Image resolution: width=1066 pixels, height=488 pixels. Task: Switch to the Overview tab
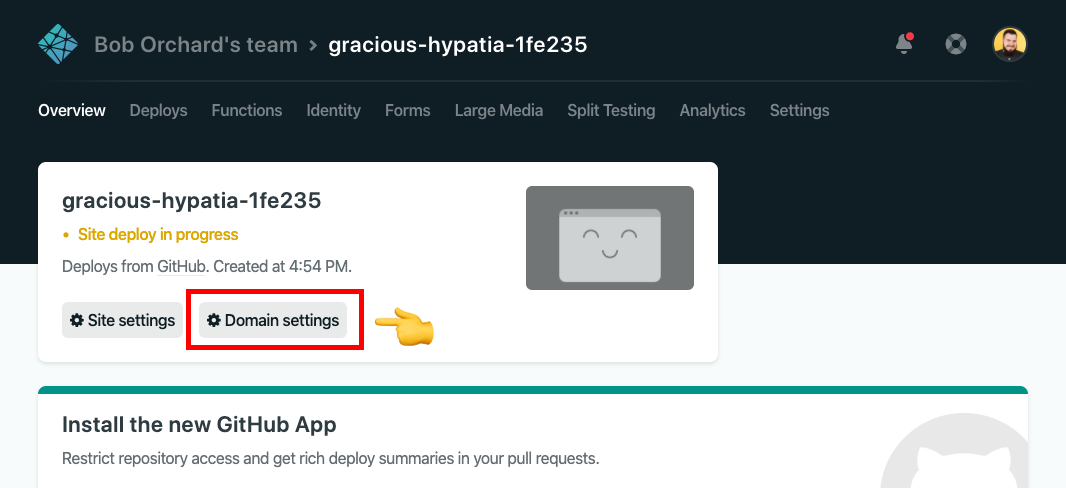[72, 110]
